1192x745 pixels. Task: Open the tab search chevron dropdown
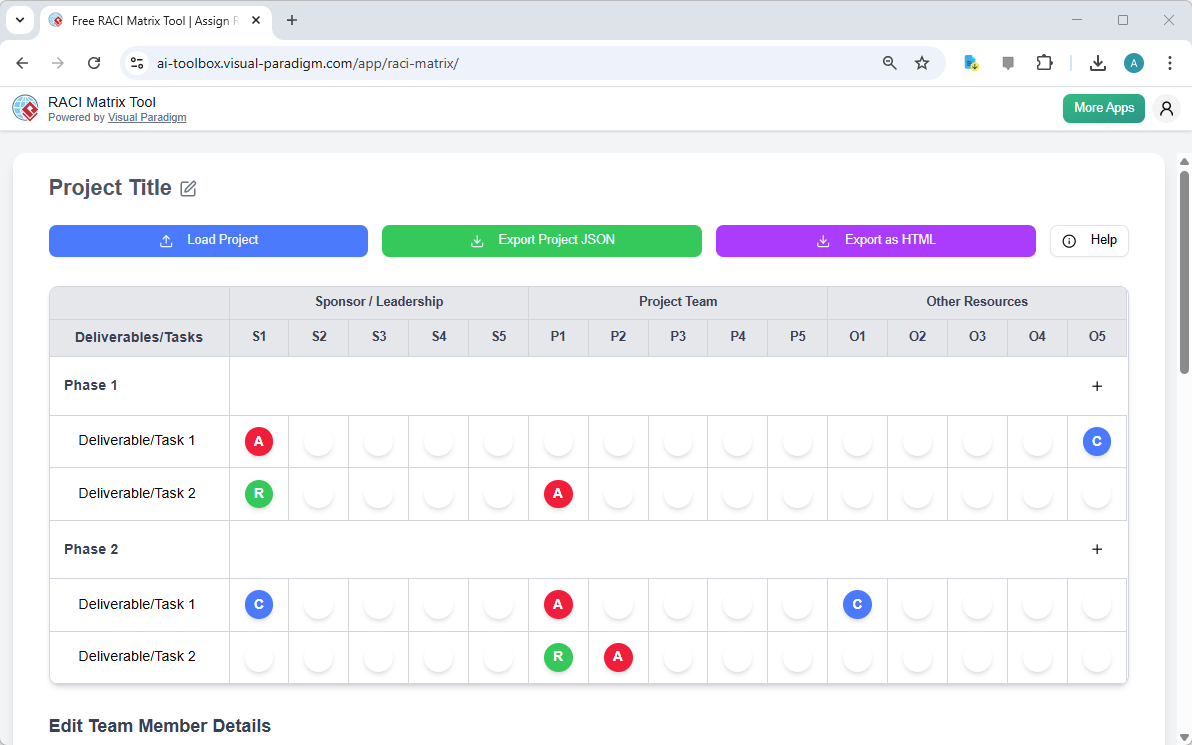click(x=19, y=20)
